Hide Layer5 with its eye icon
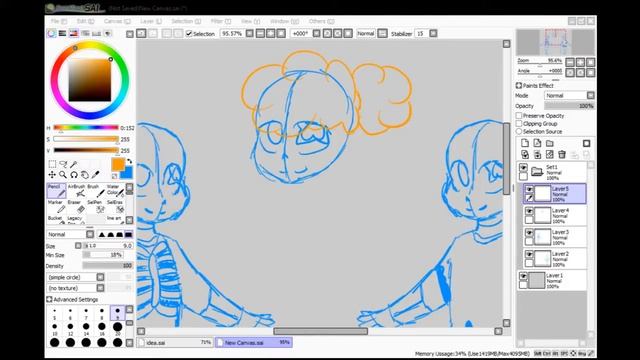 click(529, 189)
